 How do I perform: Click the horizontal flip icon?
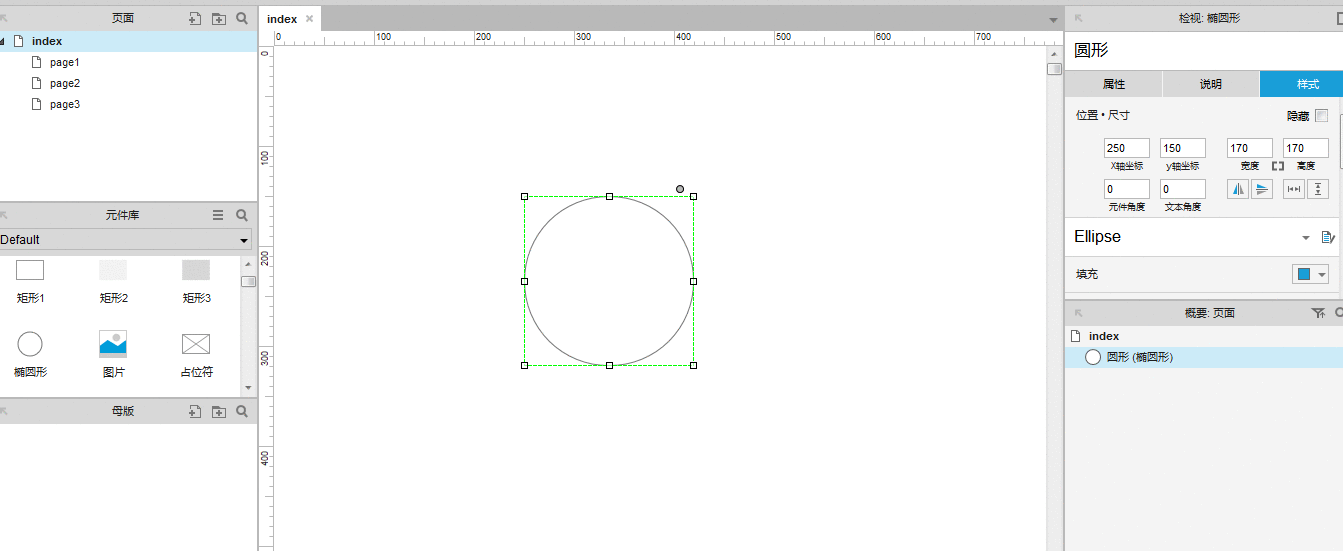click(x=1238, y=189)
